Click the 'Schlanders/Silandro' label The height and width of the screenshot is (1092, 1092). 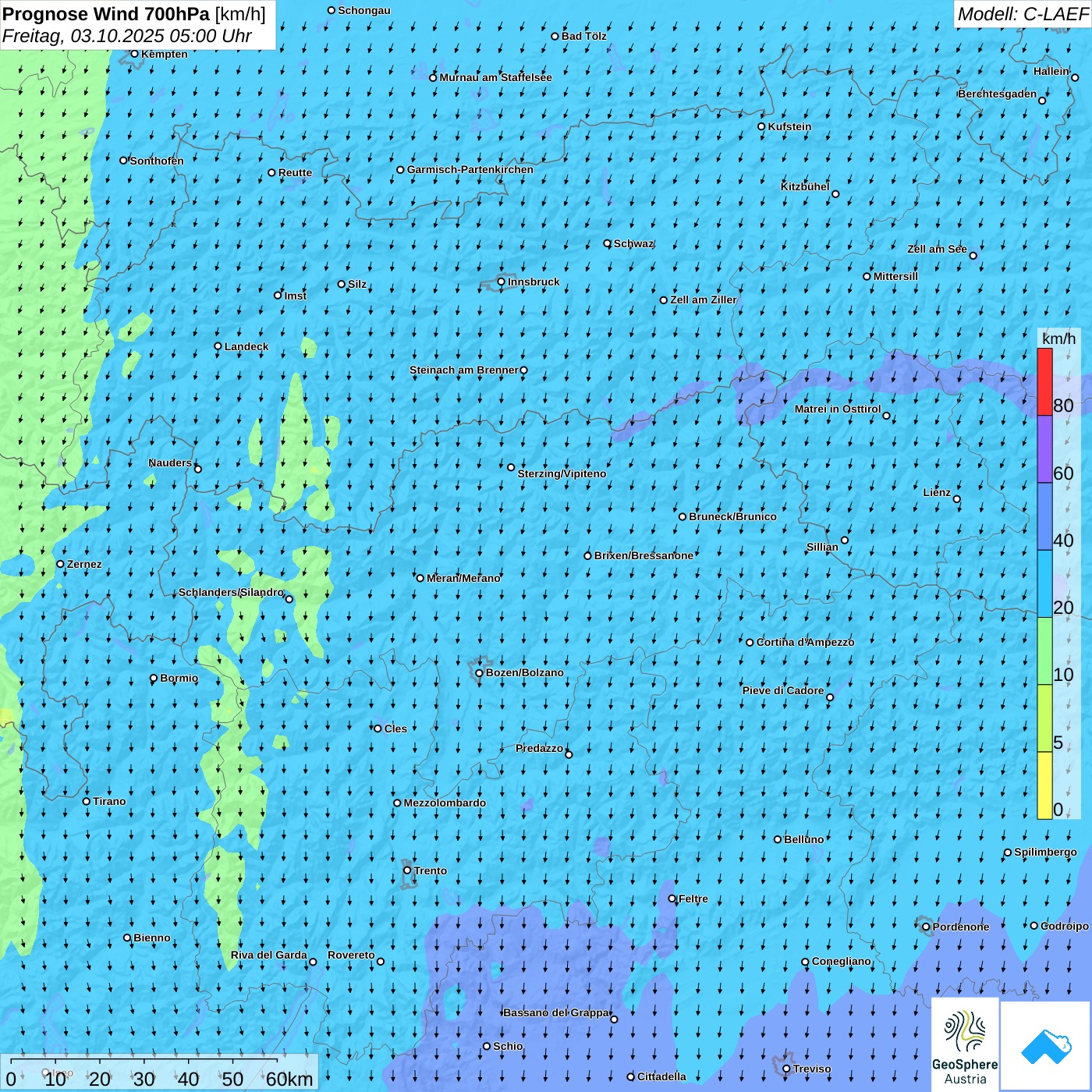tap(232, 592)
